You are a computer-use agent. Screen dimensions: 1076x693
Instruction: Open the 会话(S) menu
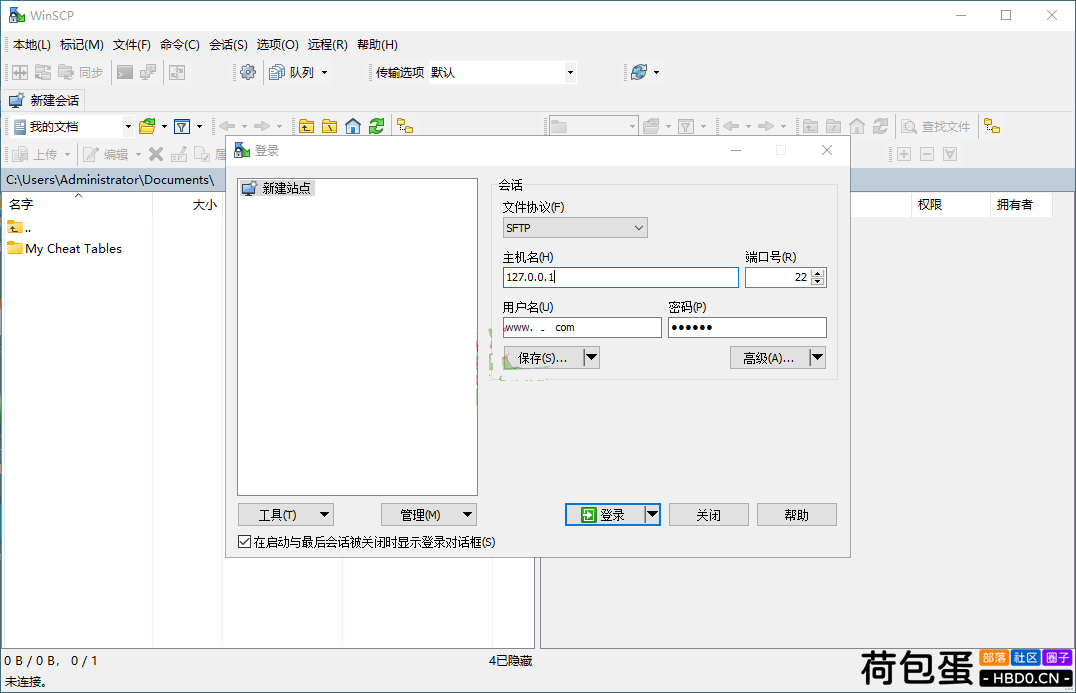[229, 45]
